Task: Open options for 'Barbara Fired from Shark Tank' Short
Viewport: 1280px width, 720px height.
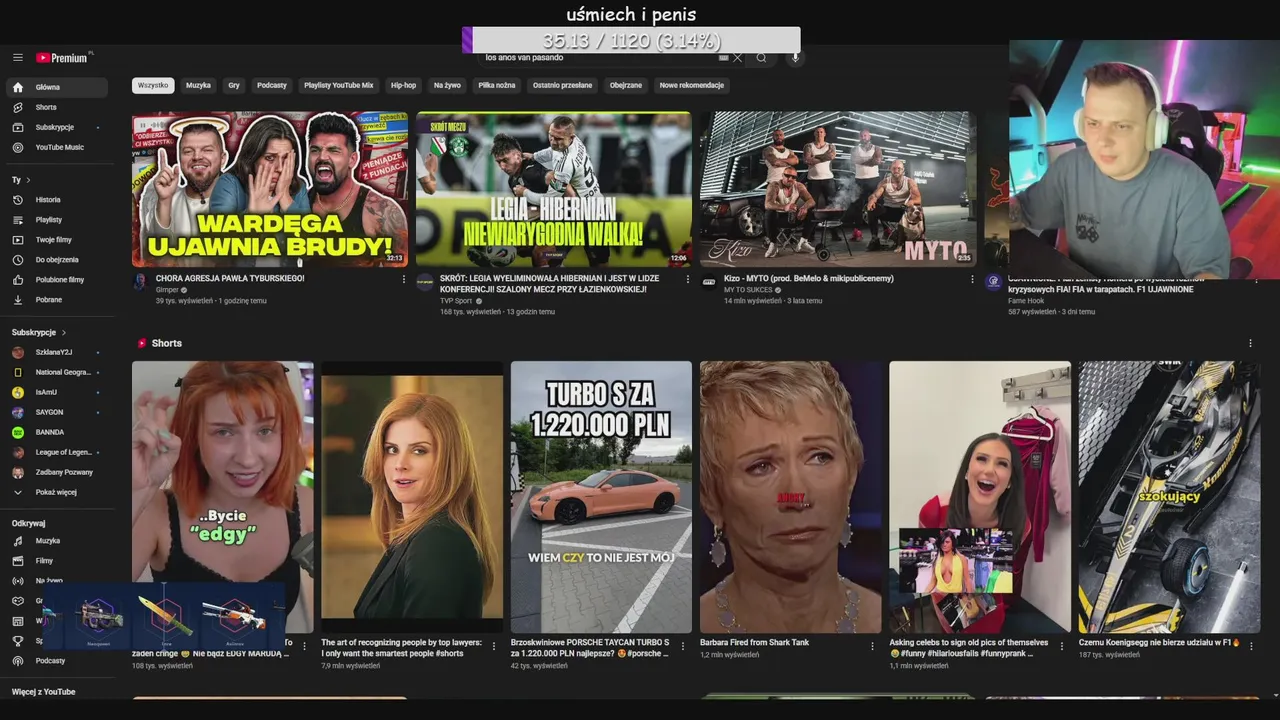Action: click(x=872, y=647)
